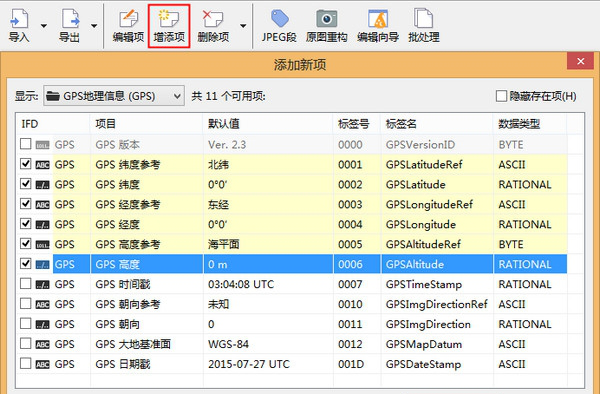Sort by the 数据类型 column header
This screenshot has width=600, height=409.
pos(530,124)
